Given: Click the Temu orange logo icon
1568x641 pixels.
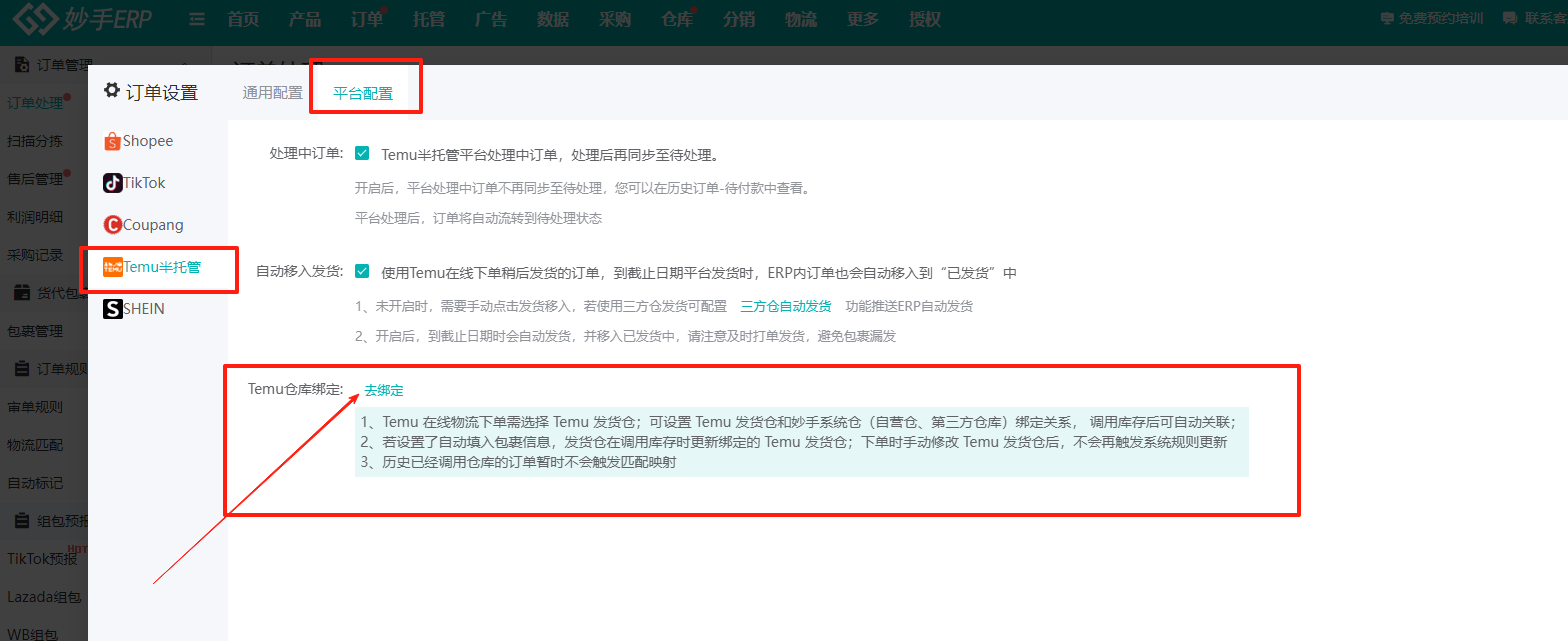Looking at the screenshot, I should click(x=112, y=267).
